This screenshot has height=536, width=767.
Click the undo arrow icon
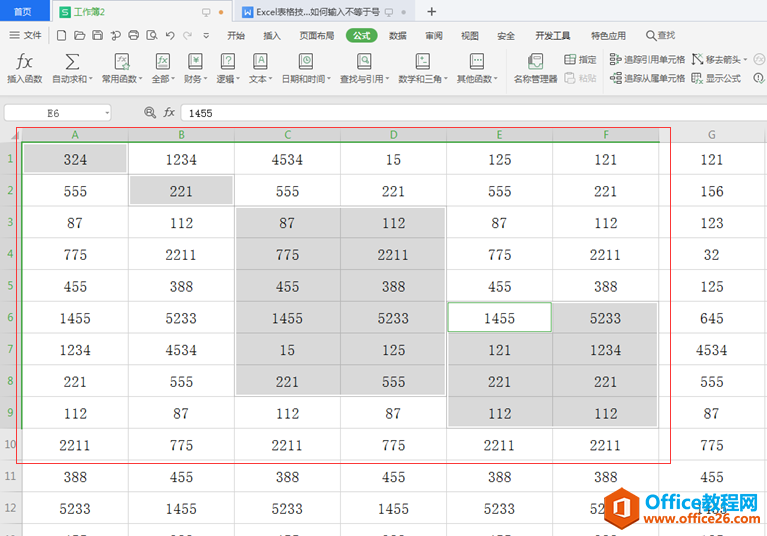click(170, 35)
